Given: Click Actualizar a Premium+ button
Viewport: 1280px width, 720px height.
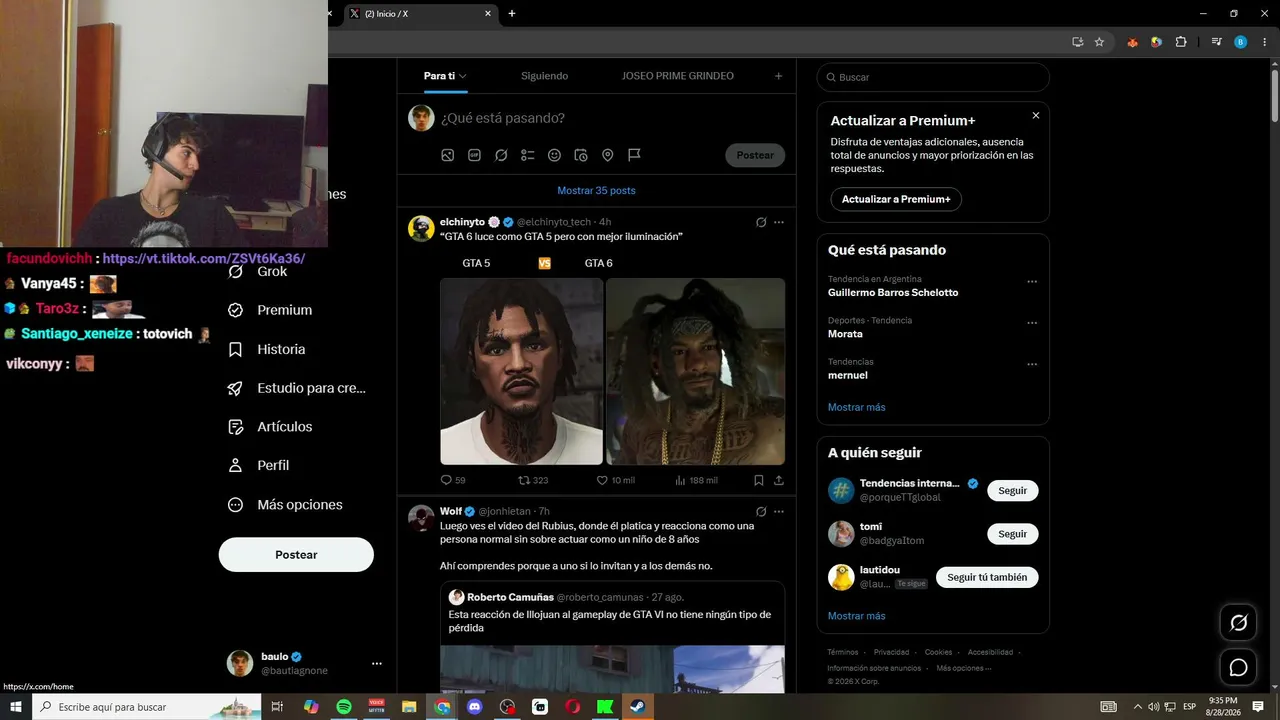Looking at the screenshot, I should (x=896, y=199).
